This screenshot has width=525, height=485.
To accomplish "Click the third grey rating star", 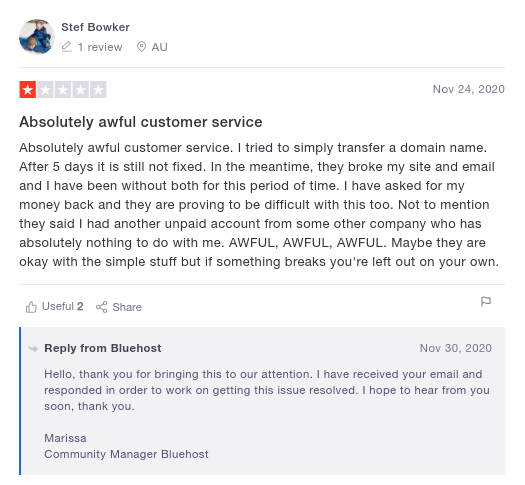I will [63, 90].
